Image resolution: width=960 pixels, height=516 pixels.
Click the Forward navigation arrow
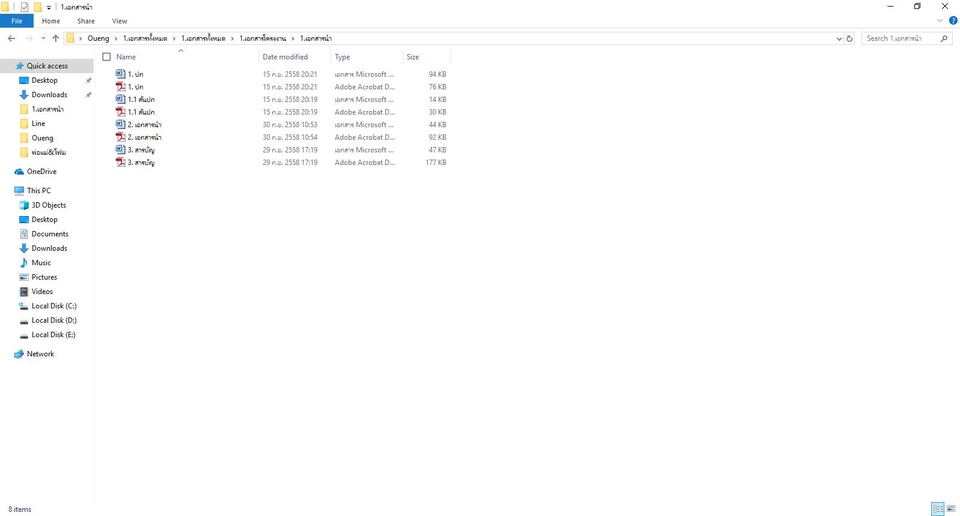click(29, 38)
